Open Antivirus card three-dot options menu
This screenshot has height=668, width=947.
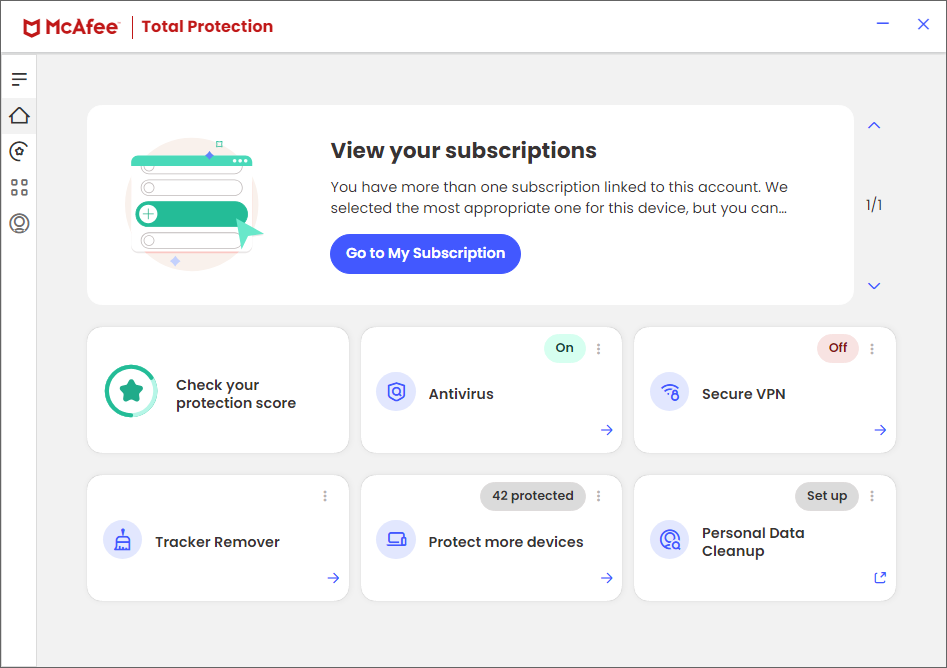[x=599, y=349]
